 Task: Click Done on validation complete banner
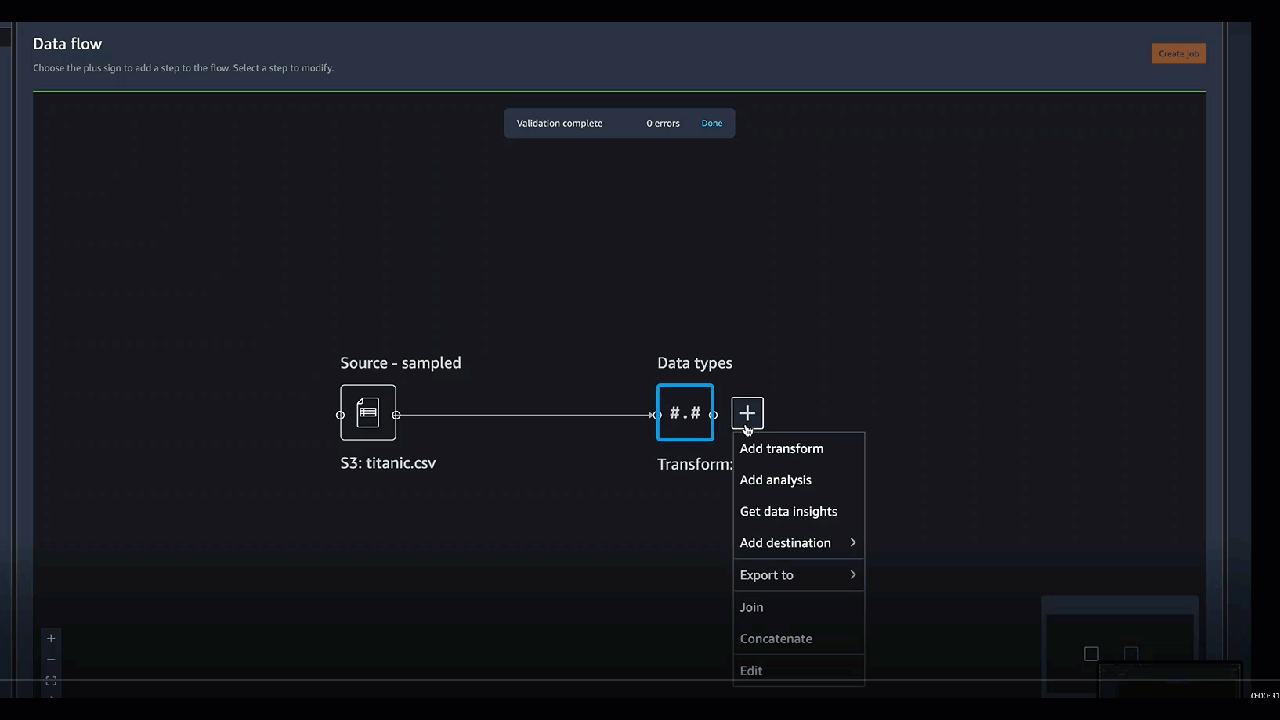click(x=711, y=123)
